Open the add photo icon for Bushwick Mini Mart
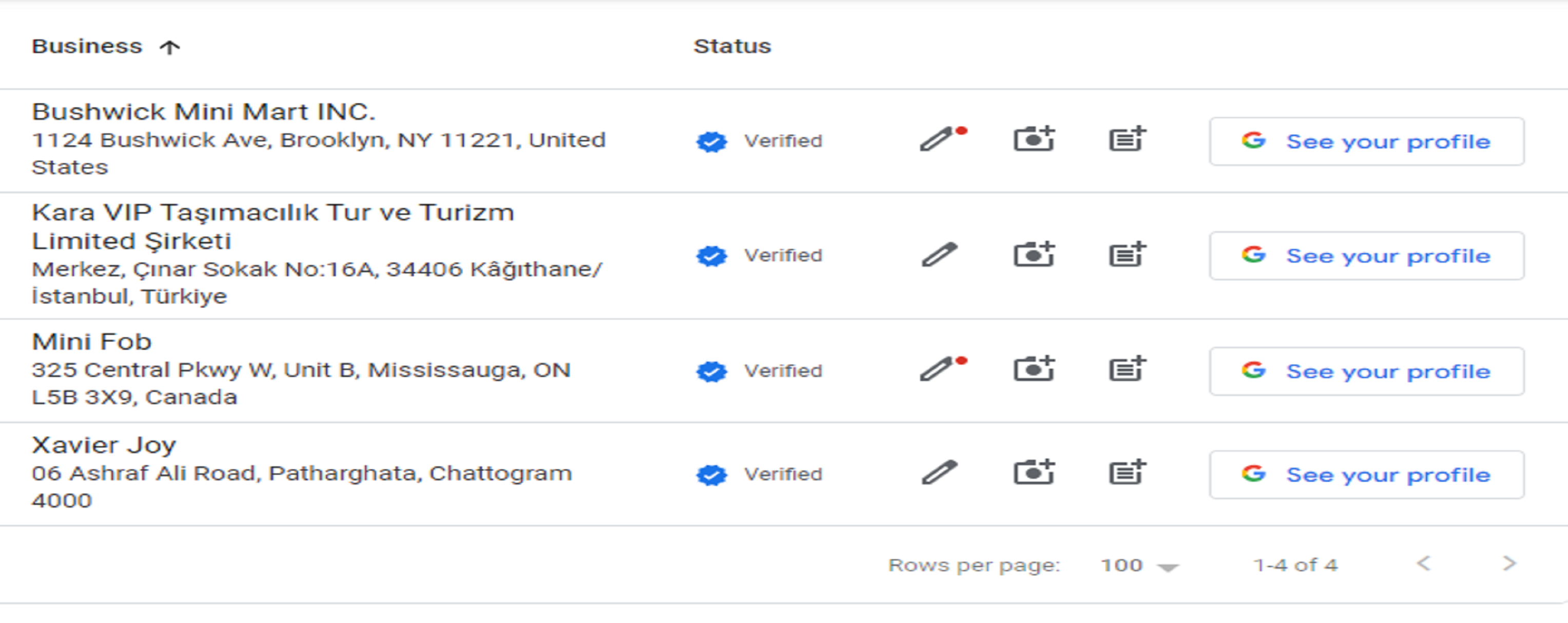Image resolution: width=1568 pixels, height=623 pixels. (1035, 140)
